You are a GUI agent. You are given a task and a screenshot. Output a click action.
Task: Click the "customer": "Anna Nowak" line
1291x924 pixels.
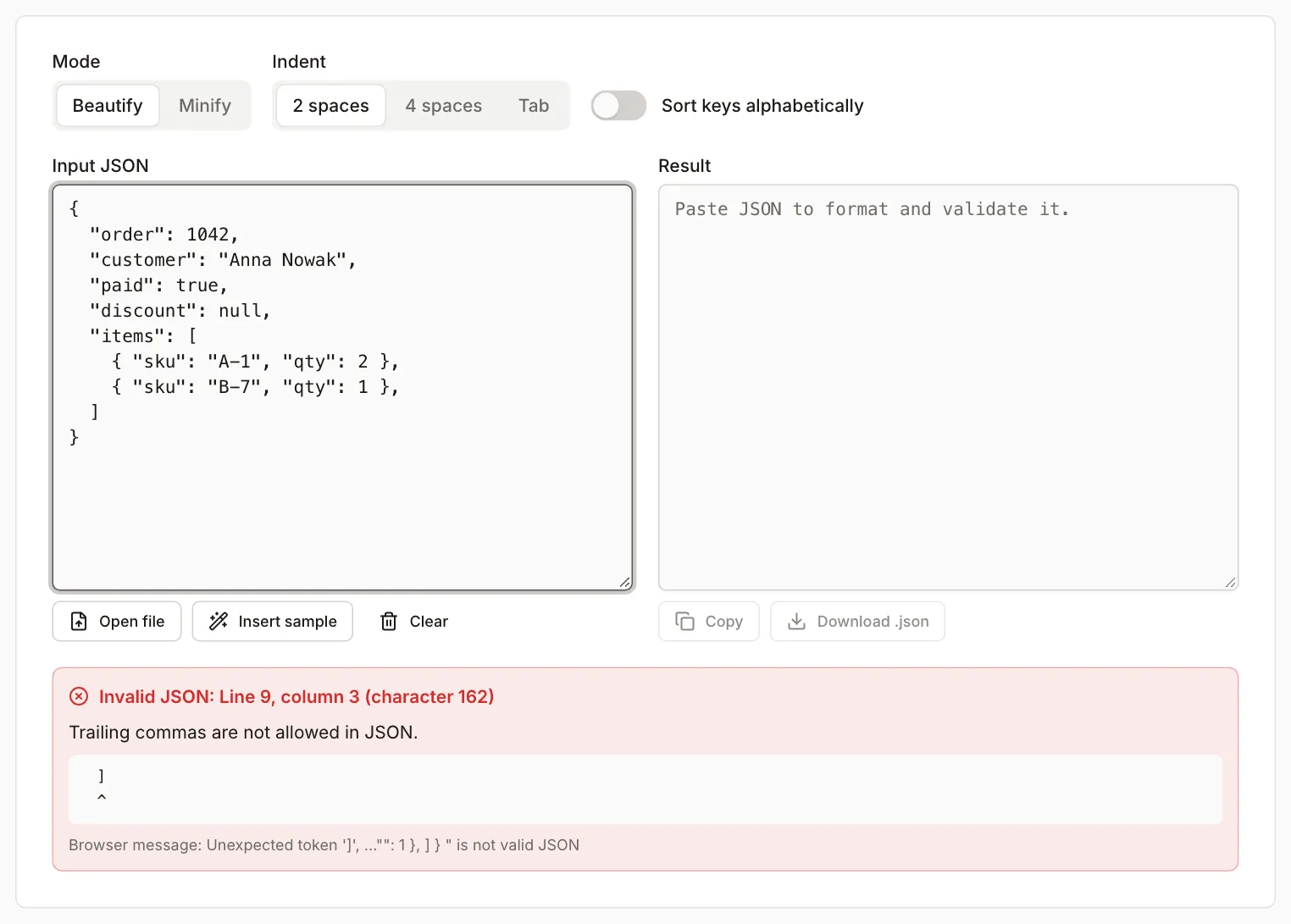tap(223, 260)
